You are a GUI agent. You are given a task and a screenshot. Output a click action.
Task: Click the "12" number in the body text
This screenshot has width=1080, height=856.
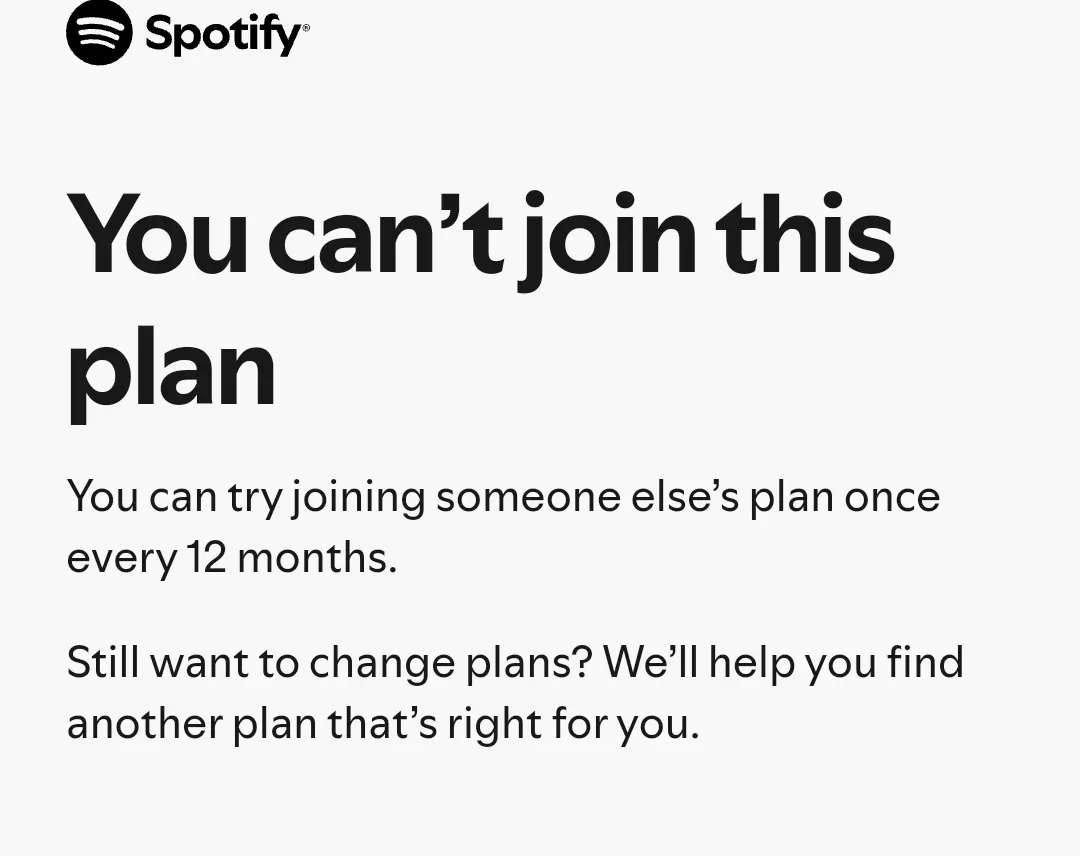point(207,556)
